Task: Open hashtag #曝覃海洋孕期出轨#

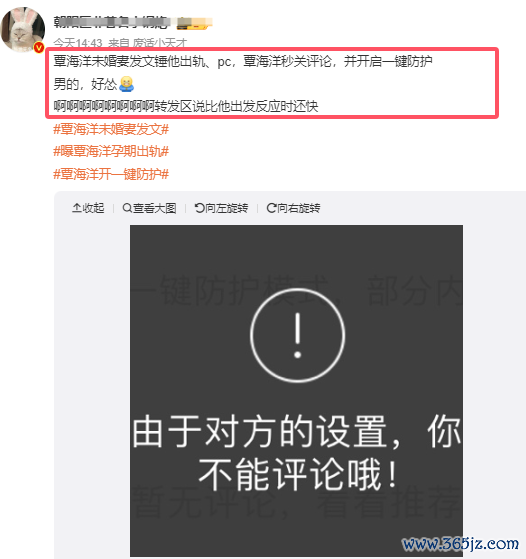Action: tap(111, 152)
